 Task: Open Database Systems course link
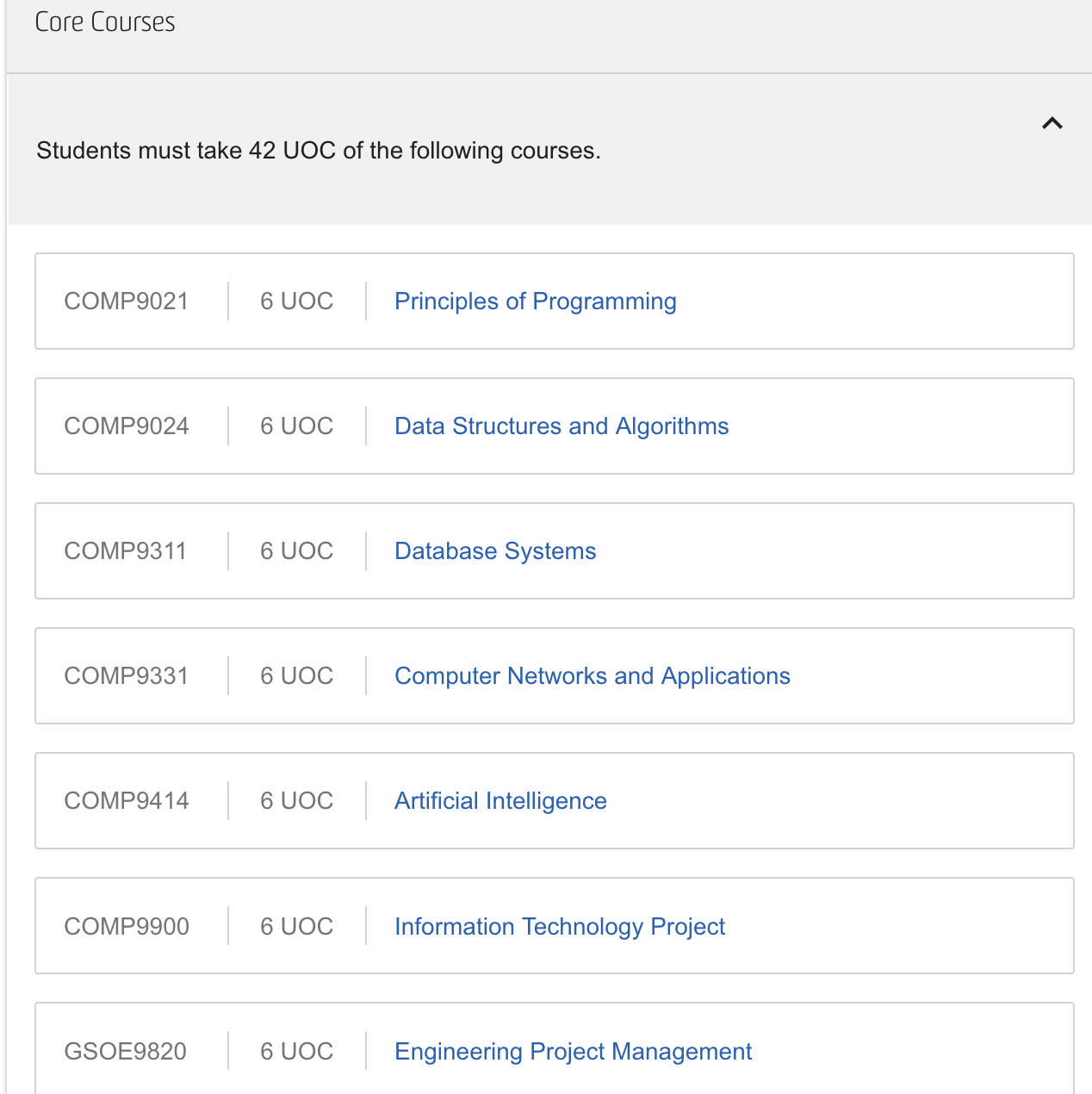click(494, 551)
